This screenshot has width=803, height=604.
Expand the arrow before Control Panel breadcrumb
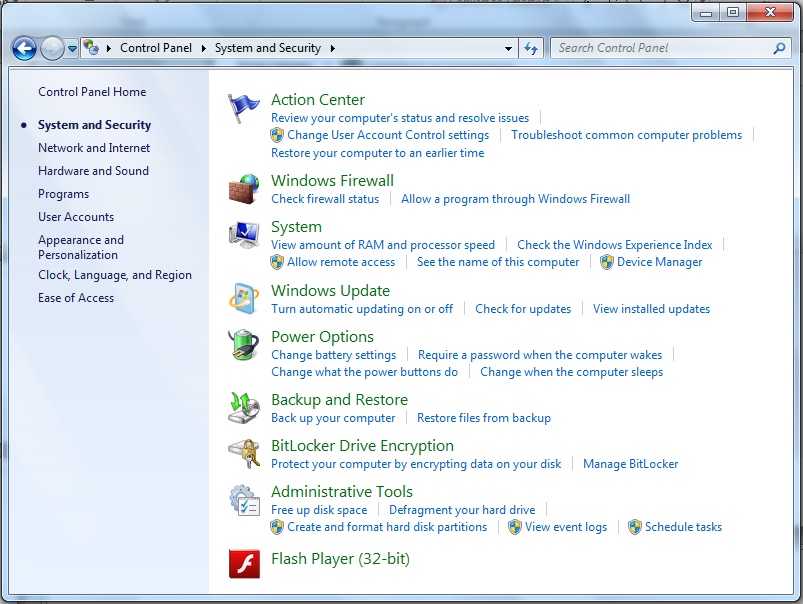109,48
